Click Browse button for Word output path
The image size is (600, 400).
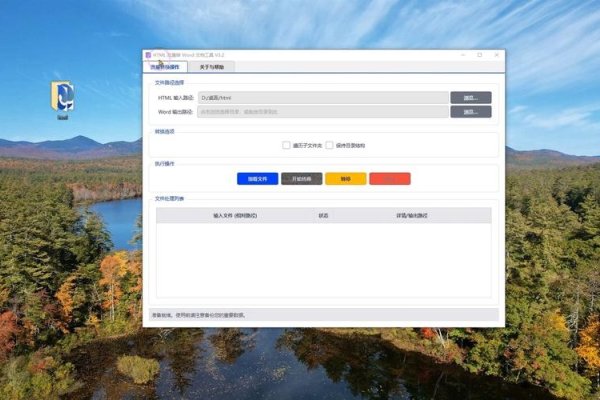click(471, 112)
